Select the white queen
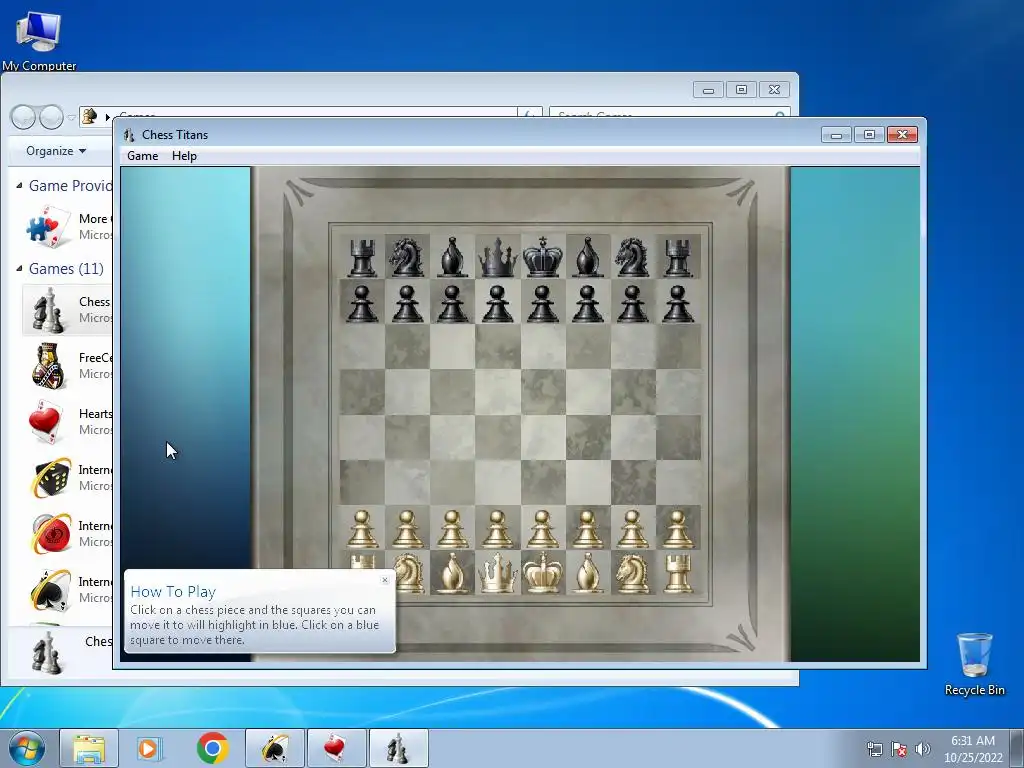The height and width of the screenshot is (768, 1024). click(x=497, y=573)
